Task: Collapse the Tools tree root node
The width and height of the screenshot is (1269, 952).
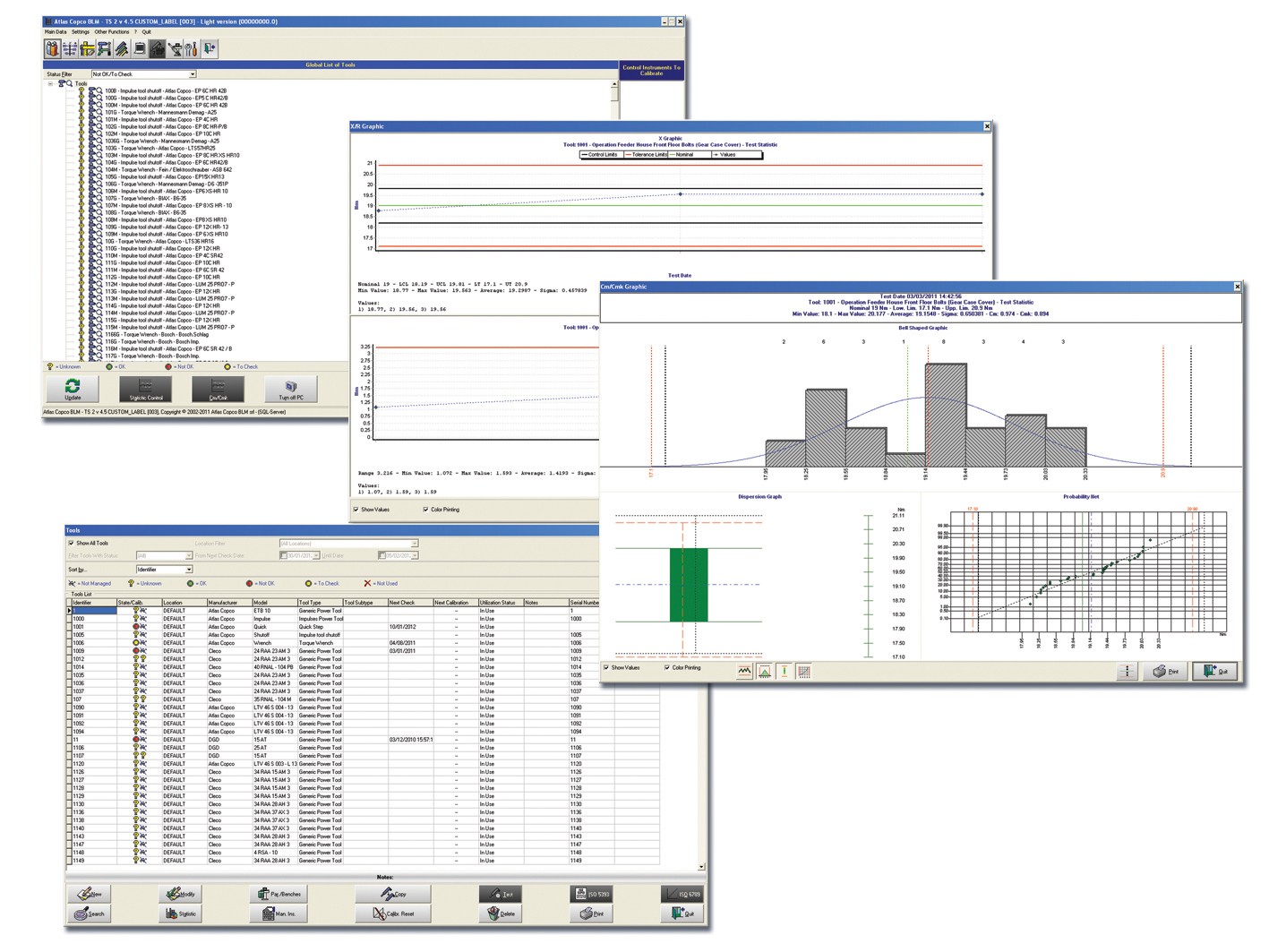Action: pos(50,83)
